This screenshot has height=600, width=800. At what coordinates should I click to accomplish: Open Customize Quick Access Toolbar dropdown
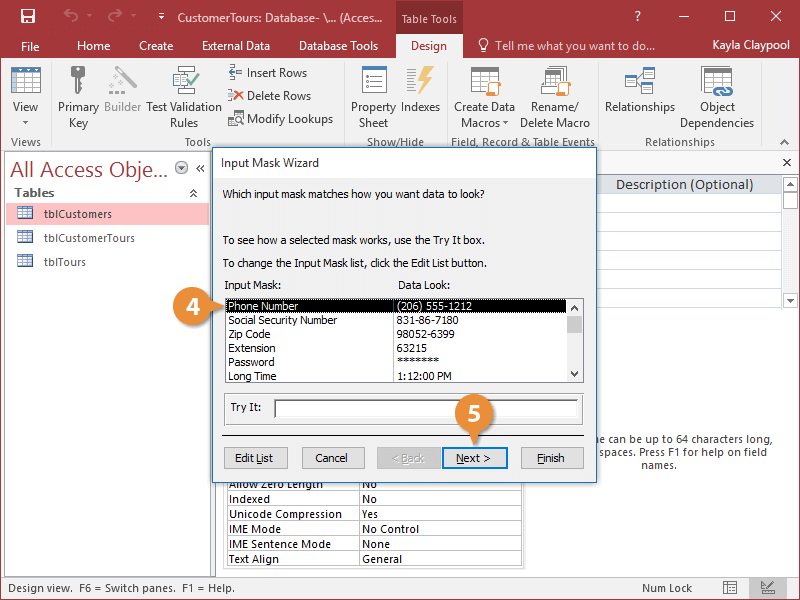(161, 16)
